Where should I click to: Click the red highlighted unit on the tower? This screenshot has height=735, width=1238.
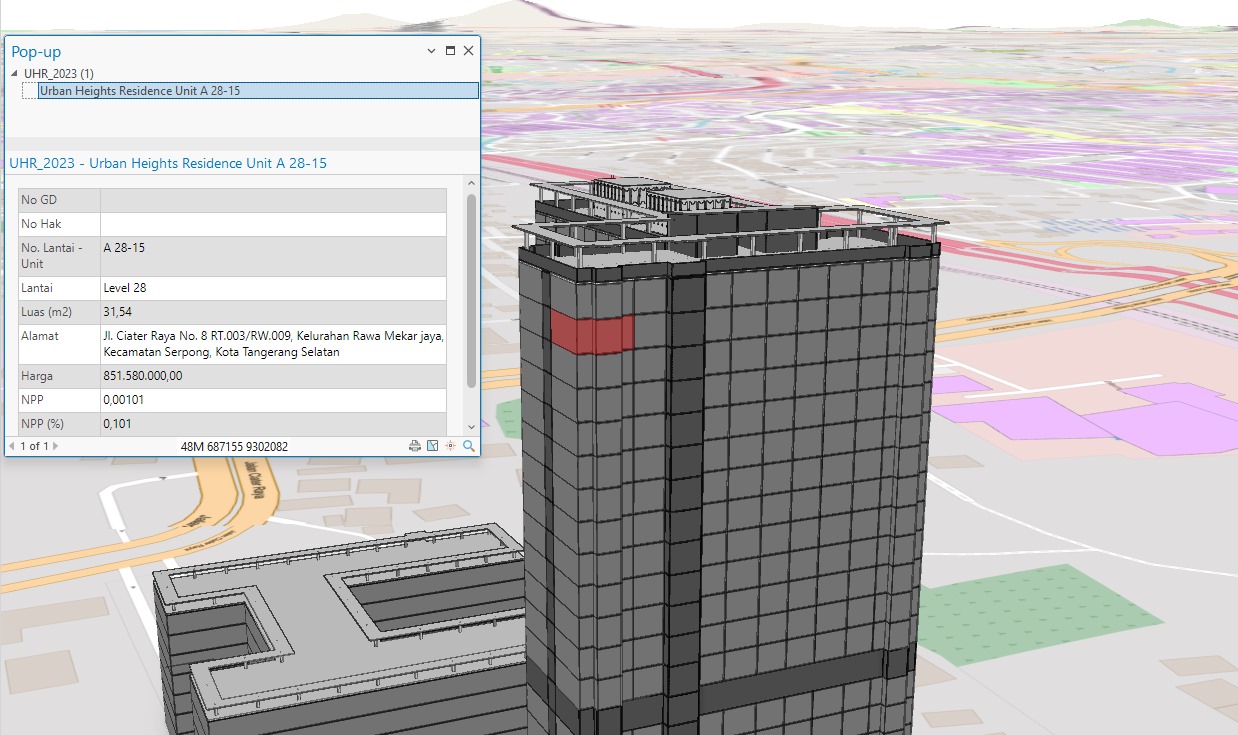[592, 332]
